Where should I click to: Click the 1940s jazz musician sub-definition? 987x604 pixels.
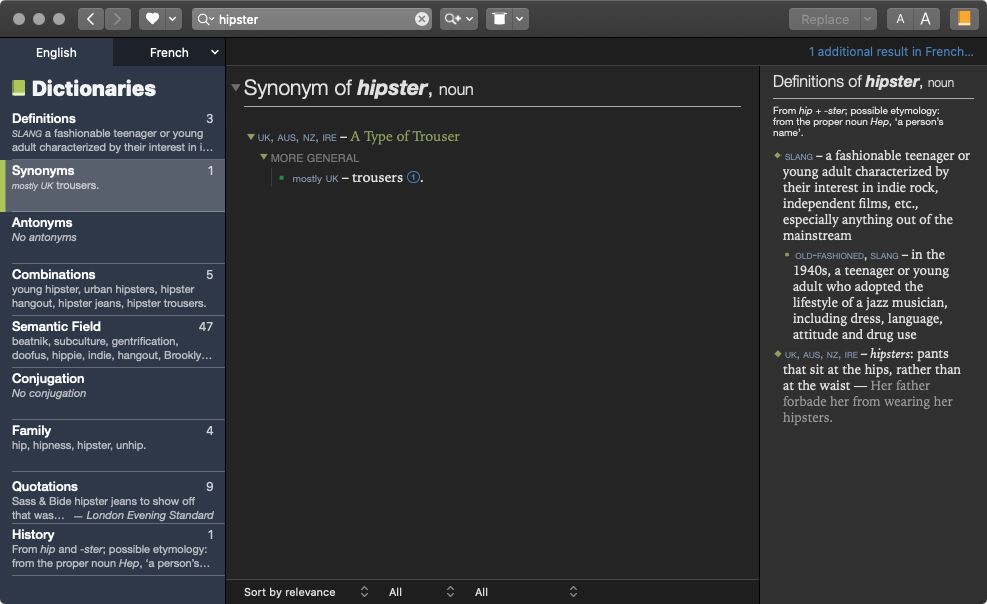(871, 294)
